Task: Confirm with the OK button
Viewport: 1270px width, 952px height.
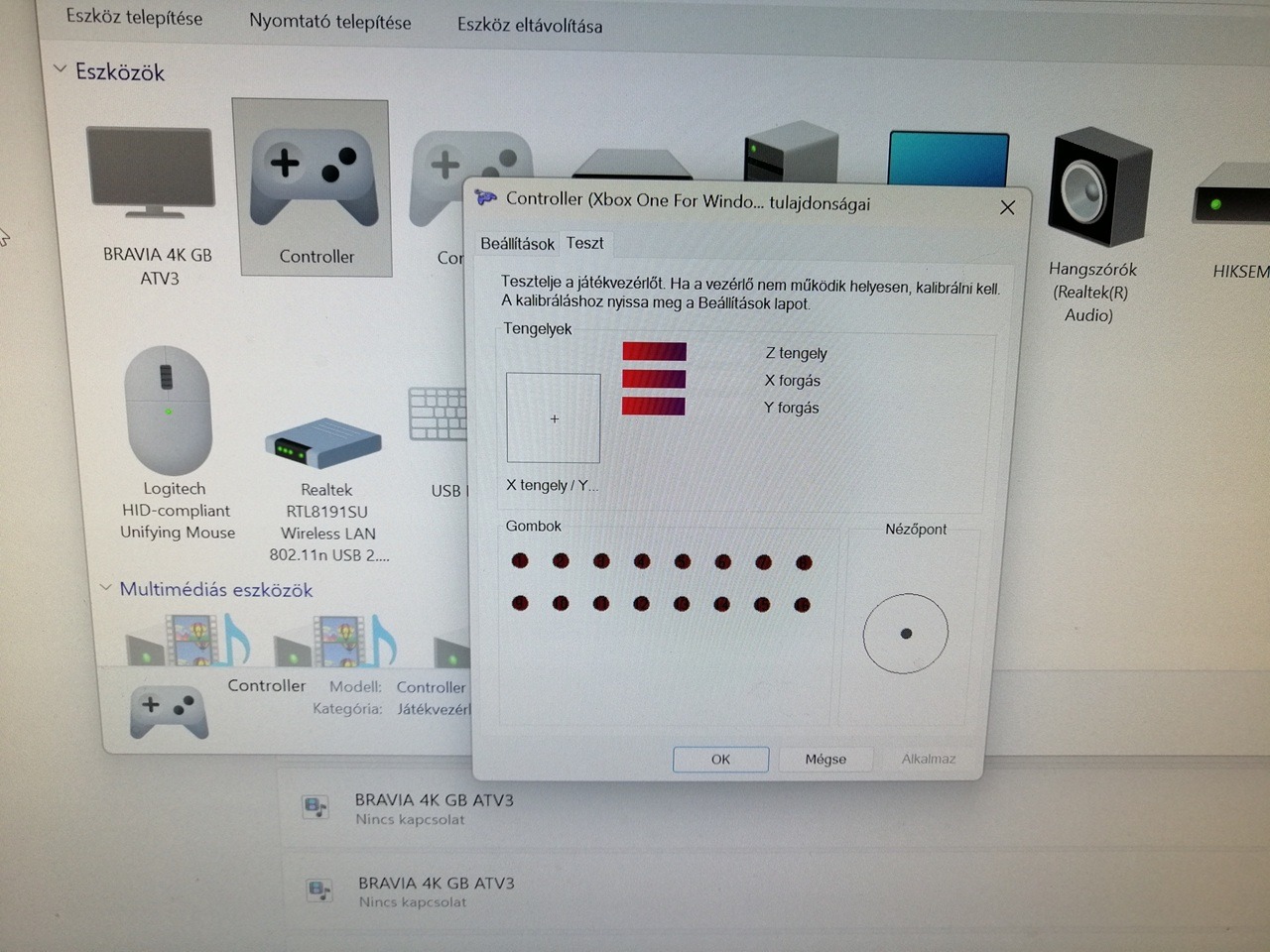Action: [x=720, y=759]
